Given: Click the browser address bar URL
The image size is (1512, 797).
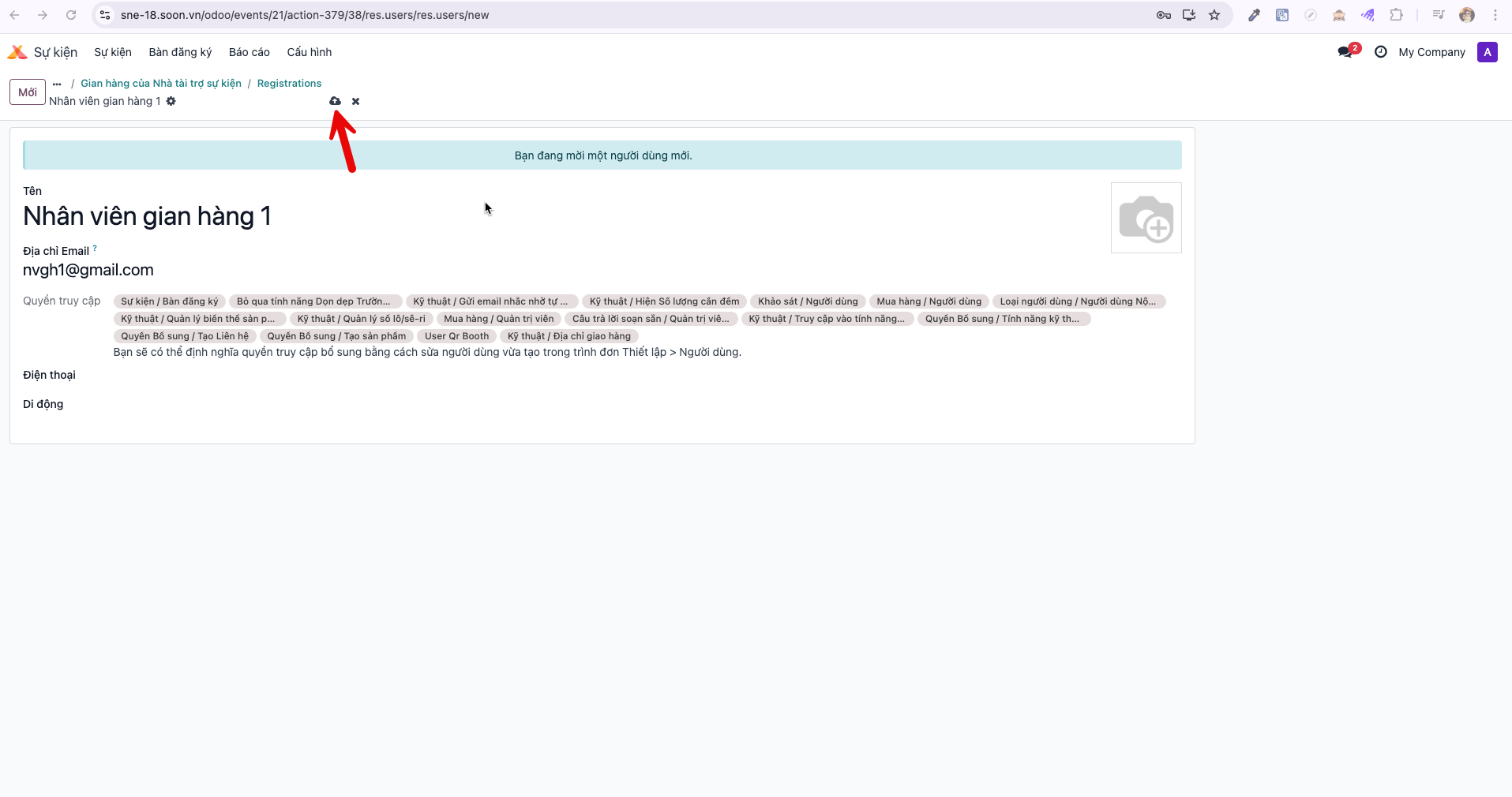Looking at the screenshot, I should click(x=305, y=15).
